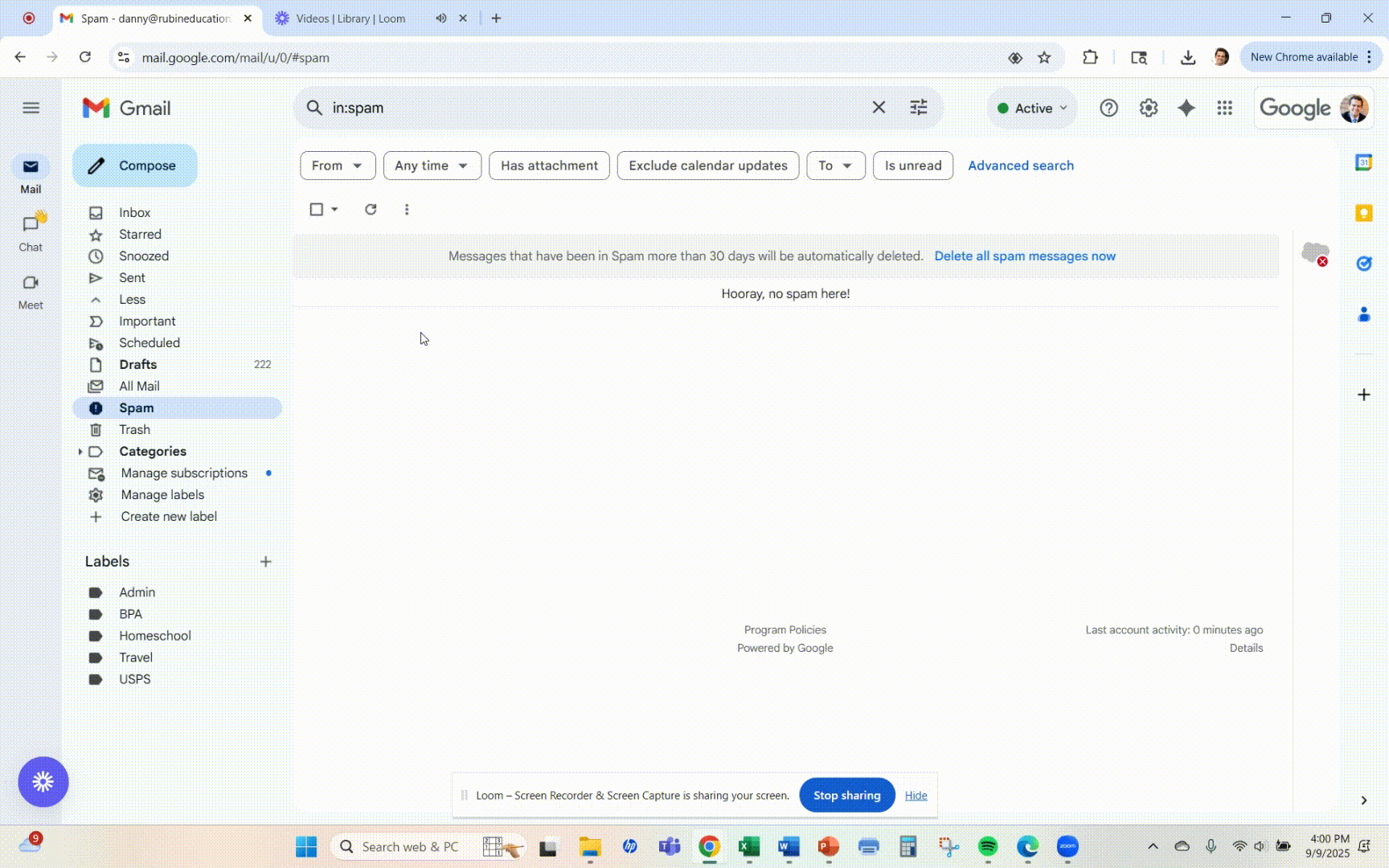Open Google Keep side panel icon
This screenshot has height=868, width=1389.
(x=1363, y=213)
